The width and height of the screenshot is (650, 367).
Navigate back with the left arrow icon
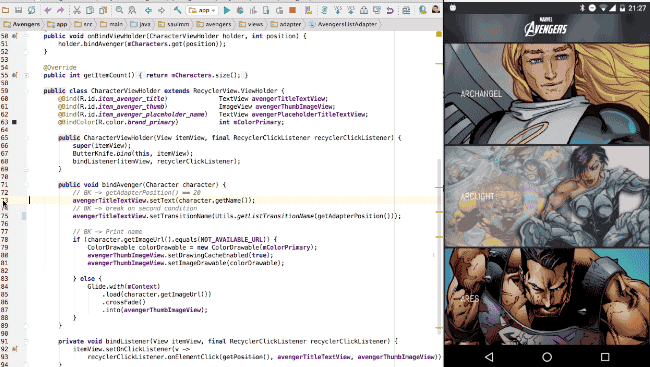148,10
